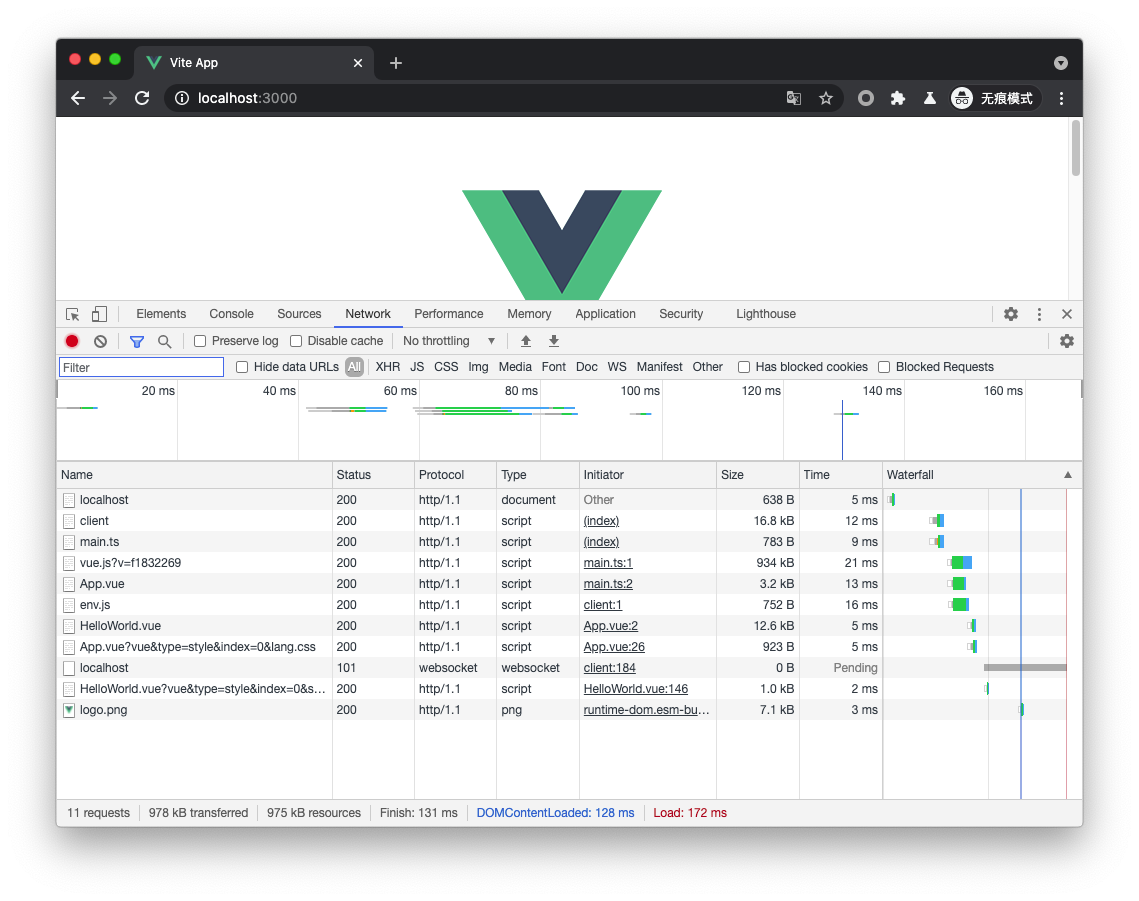Screen dimensions: 1139x901
Task: Open main.ts:1 initiator link
Action: click(608, 563)
